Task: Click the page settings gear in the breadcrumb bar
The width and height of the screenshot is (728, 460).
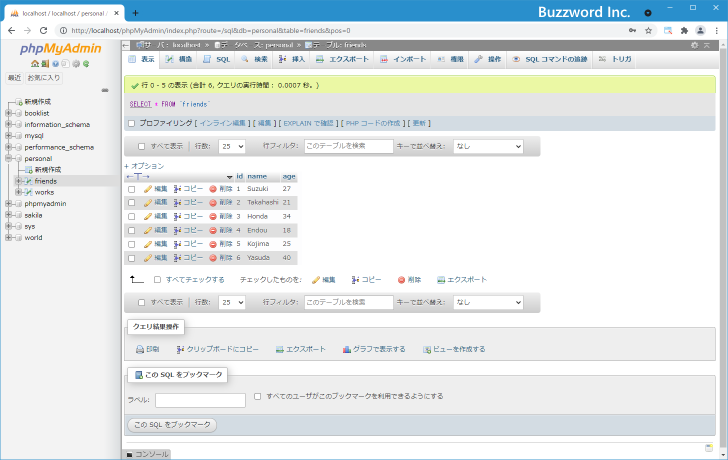Action: (x=695, y=45)
